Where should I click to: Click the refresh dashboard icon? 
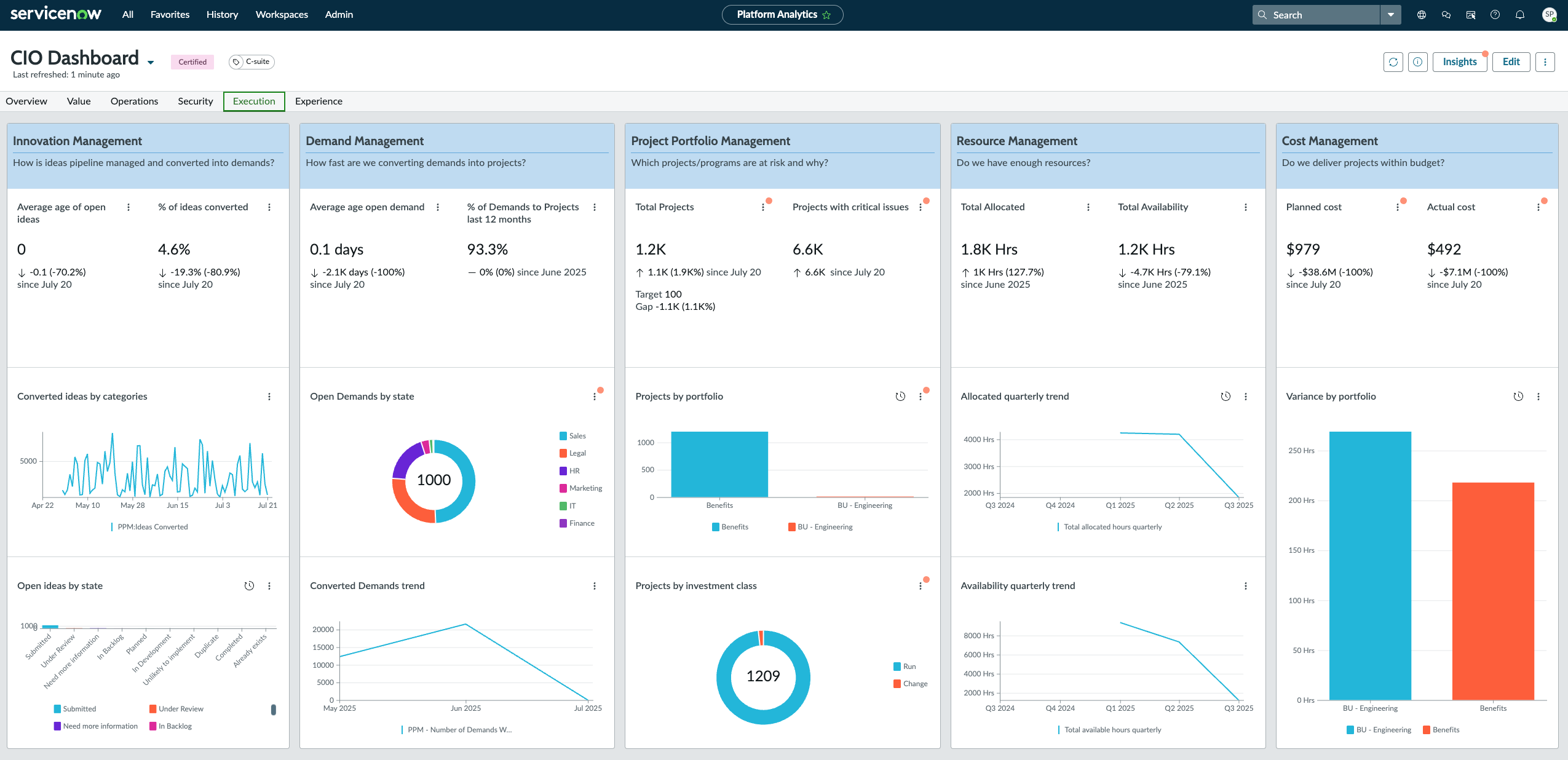1393,62
